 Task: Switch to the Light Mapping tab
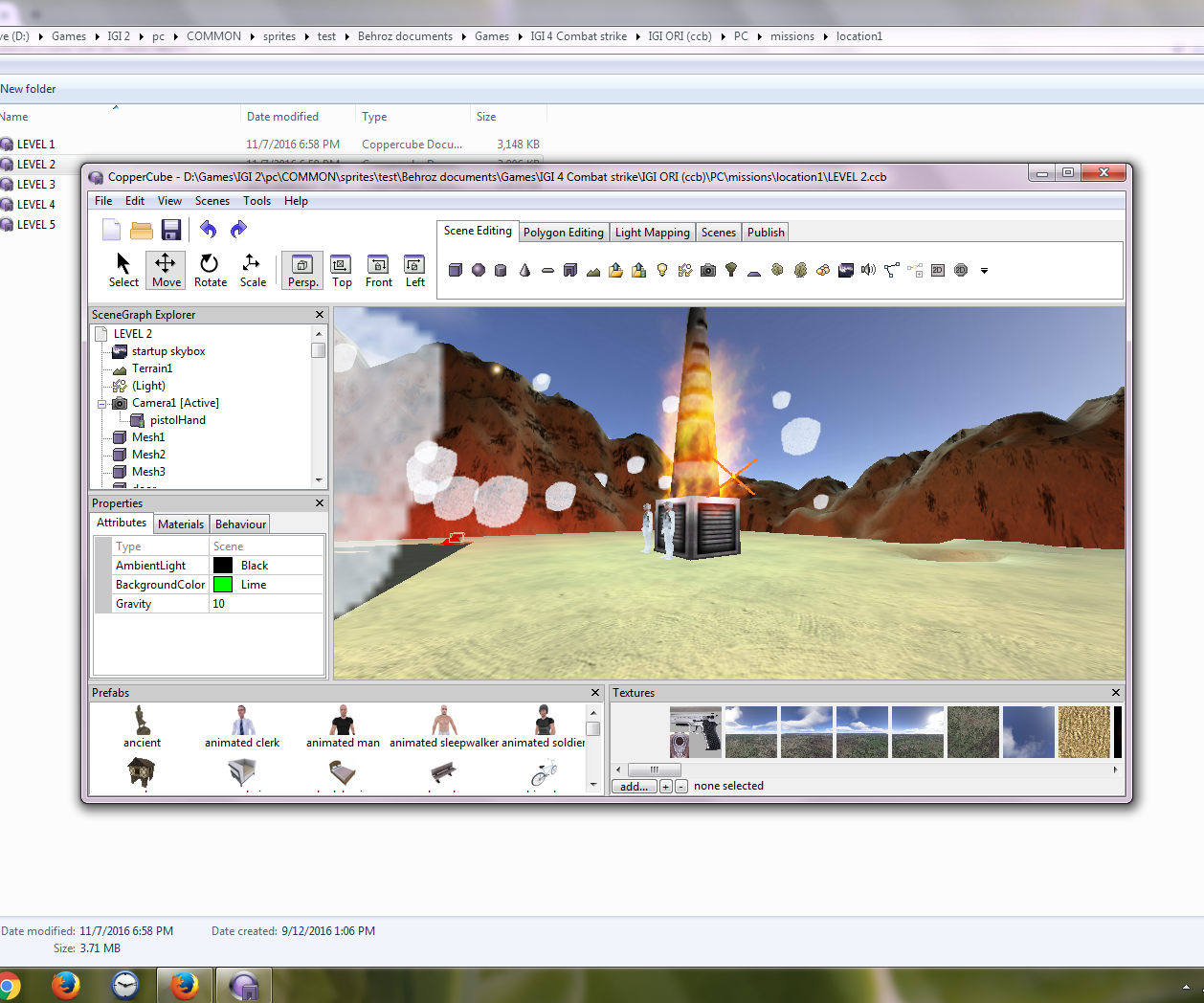coord(651,232)
